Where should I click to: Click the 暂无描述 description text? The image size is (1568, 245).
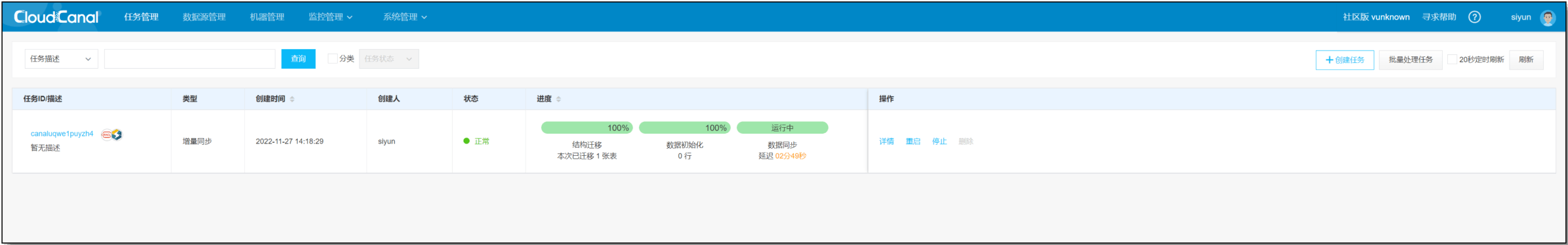pos(45,148)
